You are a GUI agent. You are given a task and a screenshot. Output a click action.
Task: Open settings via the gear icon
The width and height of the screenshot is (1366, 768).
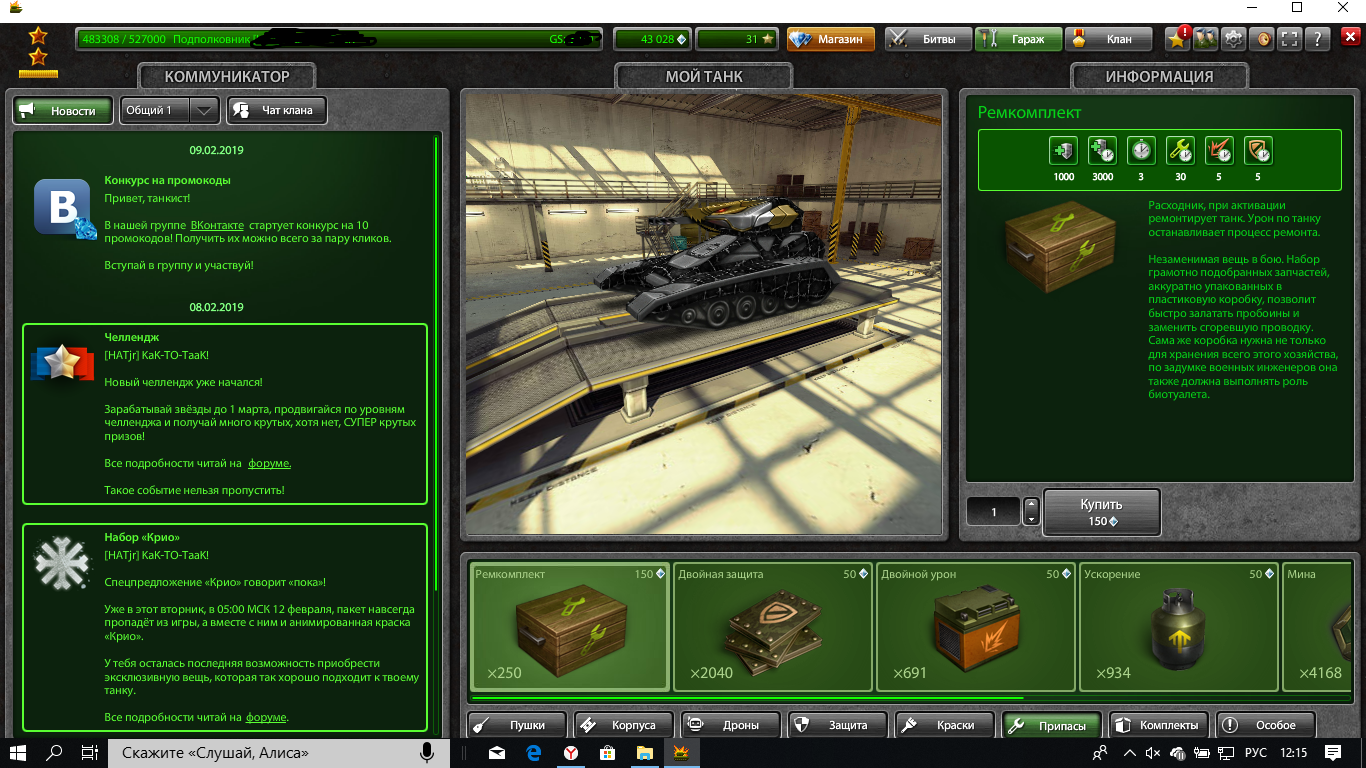(1234, 39)
